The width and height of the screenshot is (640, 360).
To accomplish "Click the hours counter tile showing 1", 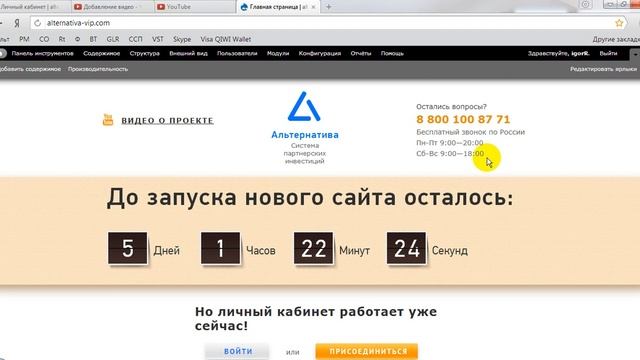I will coord(220,248).
